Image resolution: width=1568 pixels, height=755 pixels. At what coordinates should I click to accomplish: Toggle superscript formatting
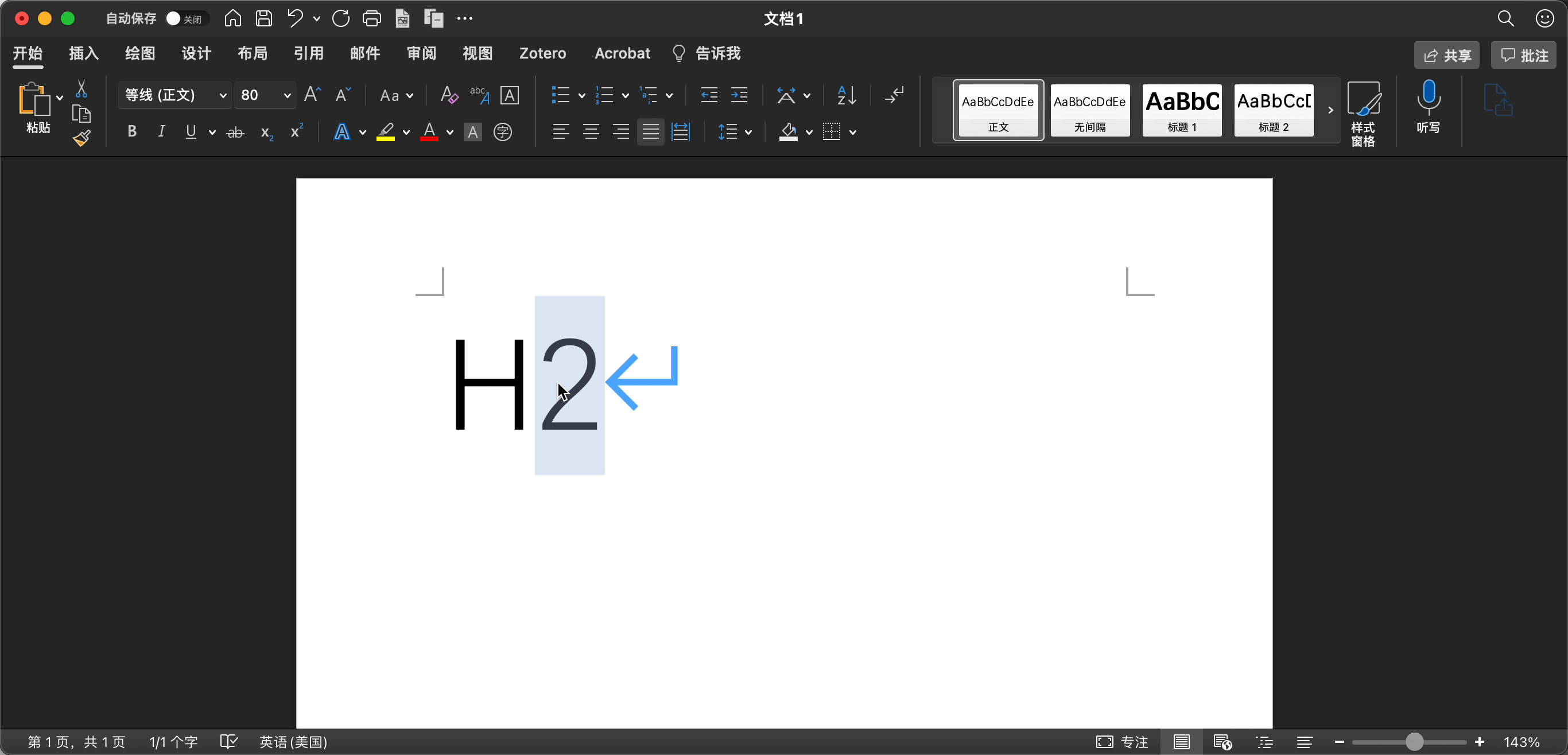[x=296, y=131]
